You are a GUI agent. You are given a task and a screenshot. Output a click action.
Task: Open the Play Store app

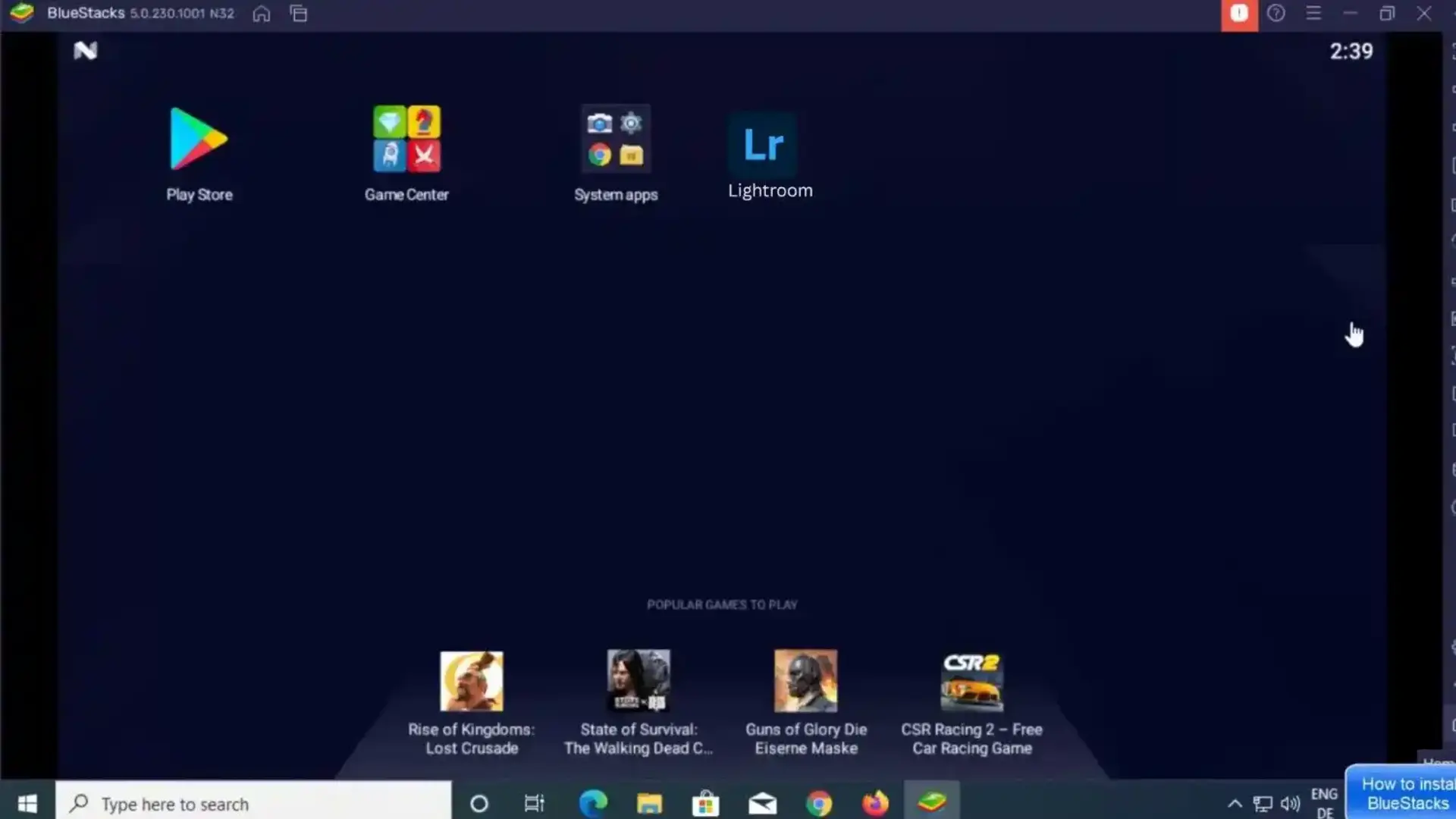[199, 140]
